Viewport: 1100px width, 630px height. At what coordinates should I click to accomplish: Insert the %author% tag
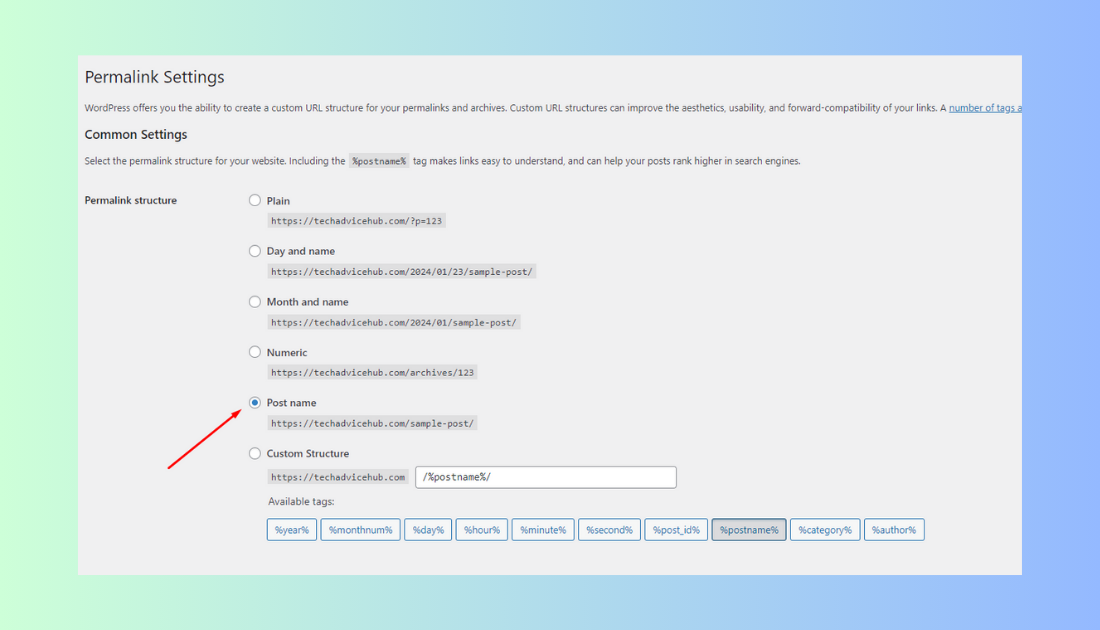coord(894,530)
